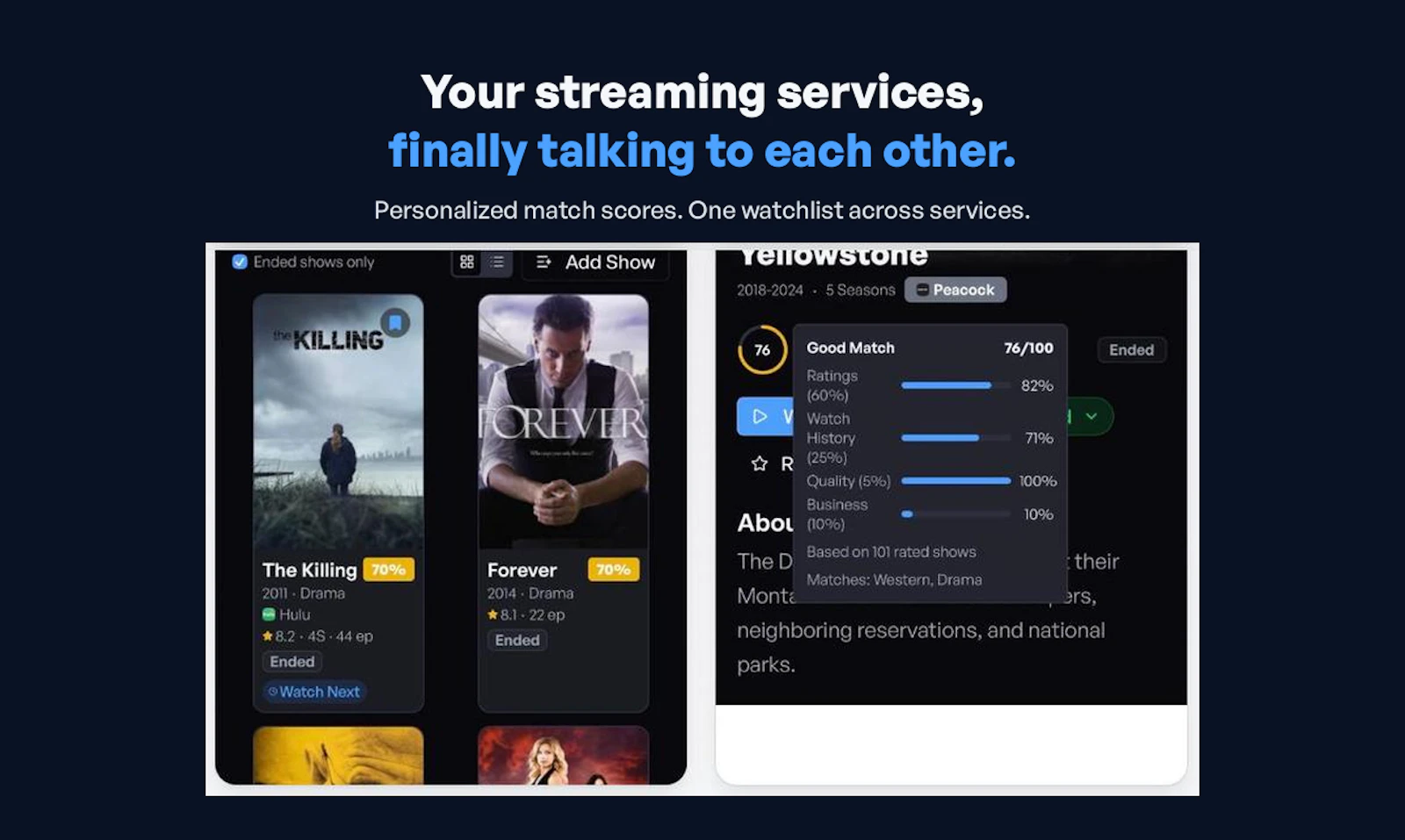Click the Watch History 71% progress bar
The image size is (1405, 840).
955,438
